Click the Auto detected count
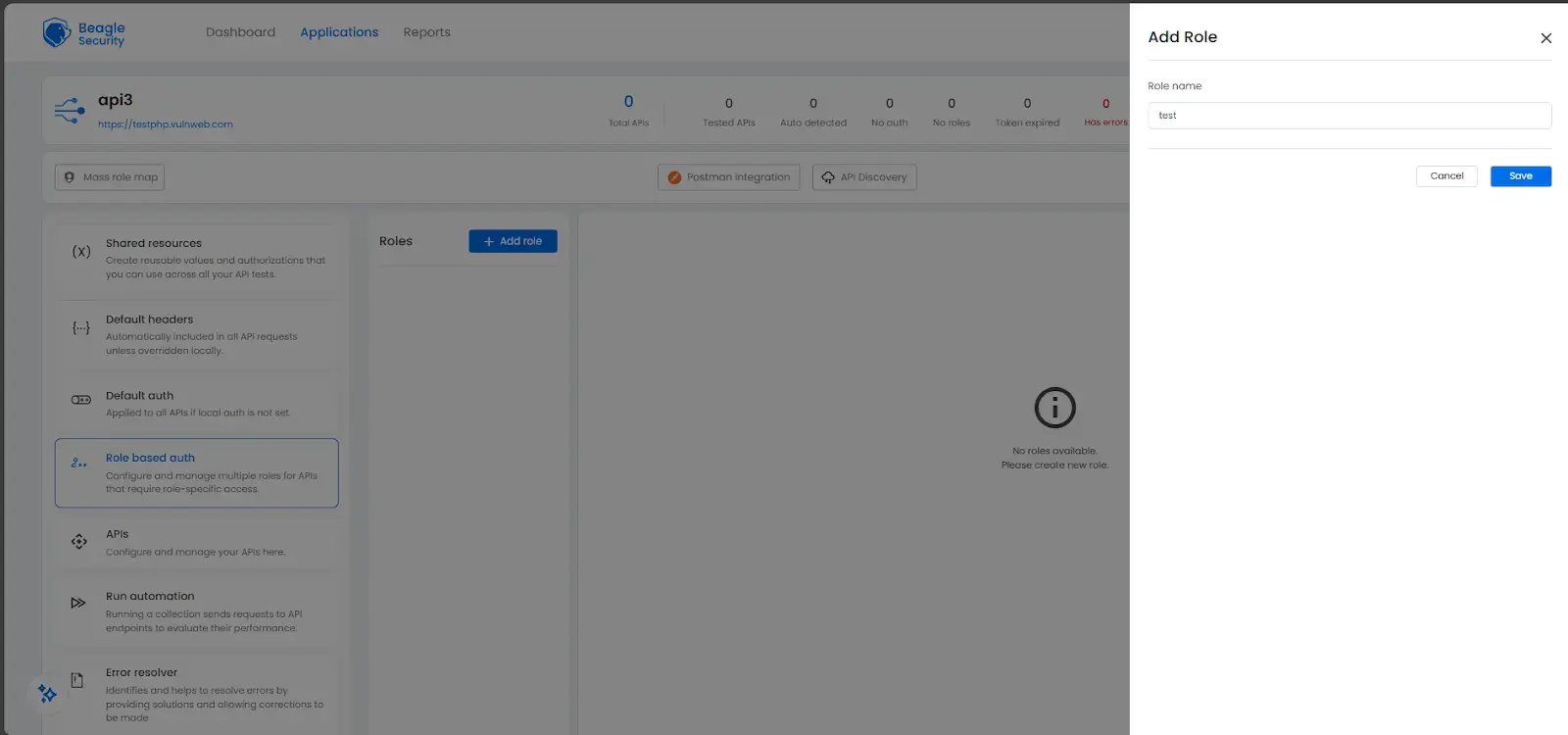This screenshot has width=1568, height=735. [813, 103]
